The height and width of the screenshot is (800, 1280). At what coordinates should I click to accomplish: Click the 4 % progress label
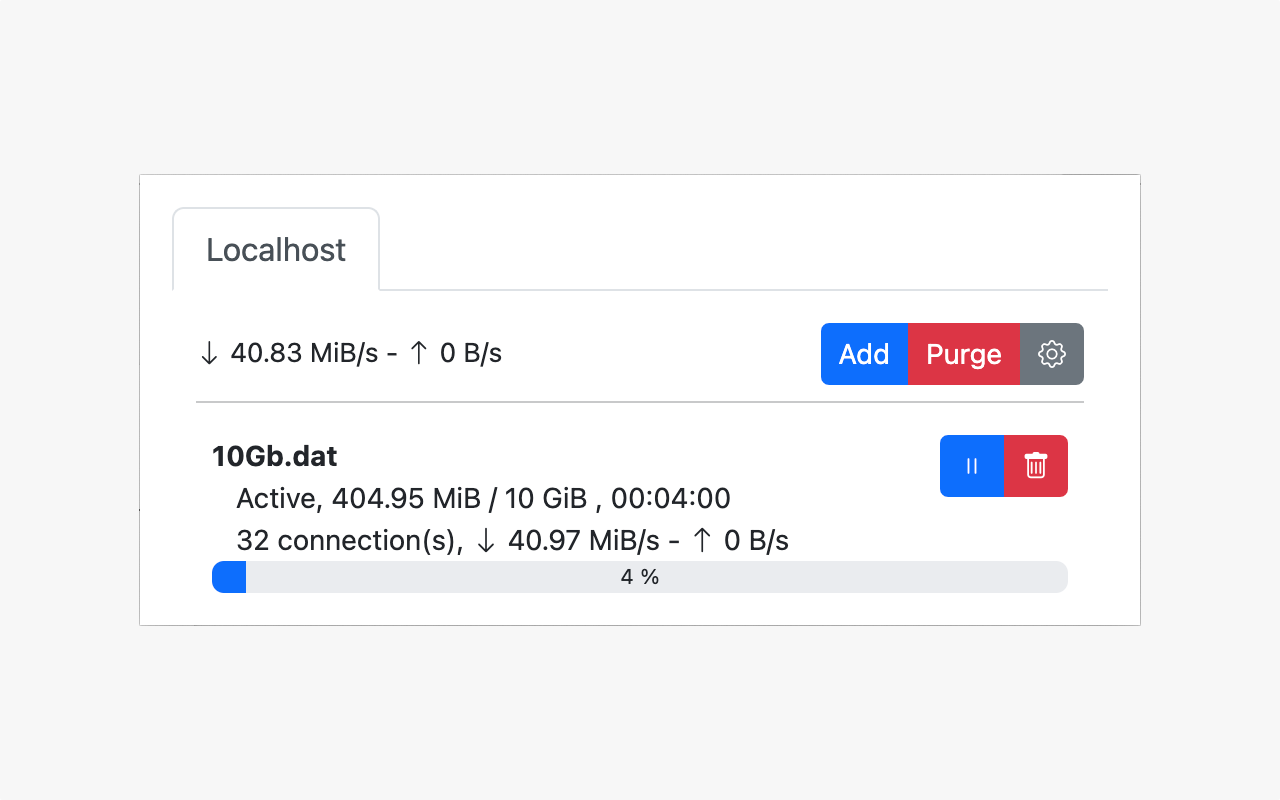coord(640,577)
